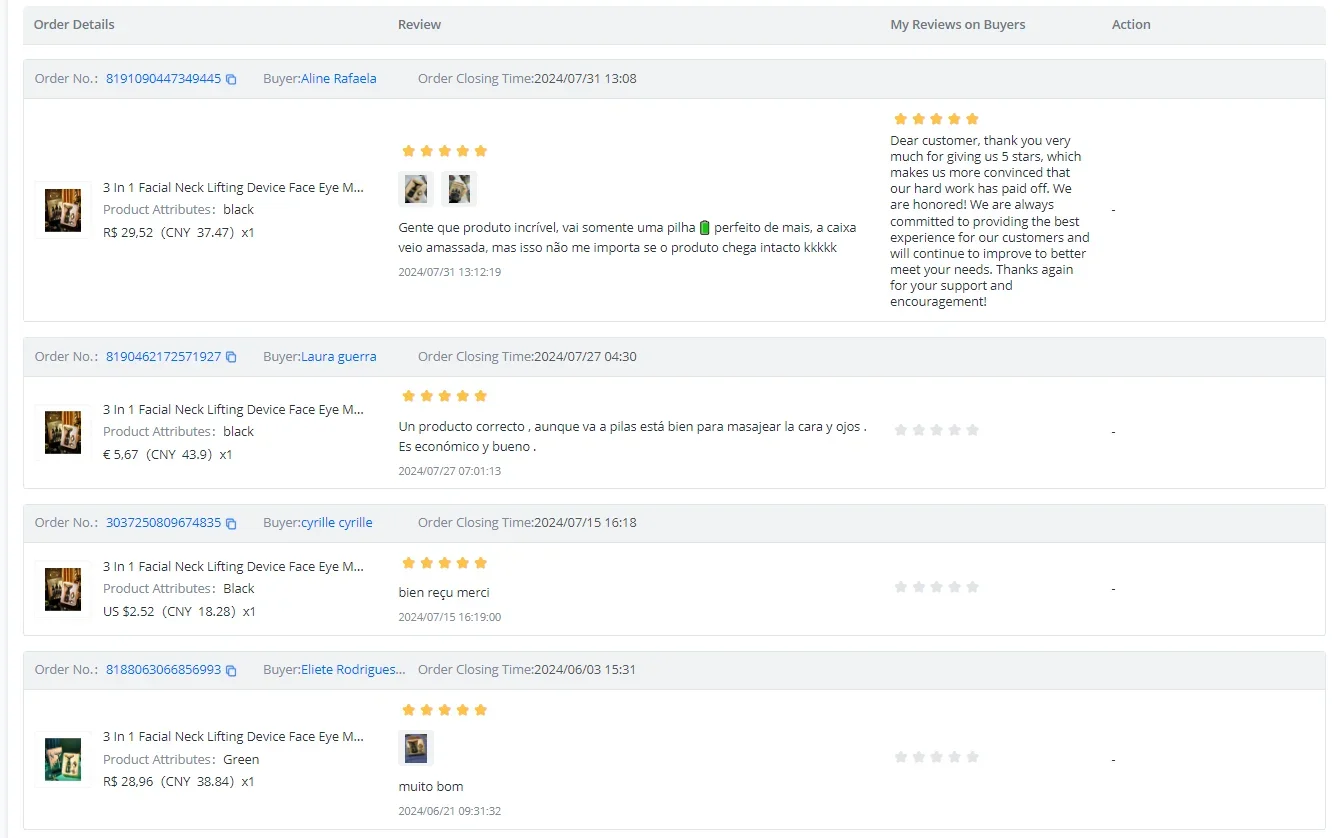The height and width of the screenshot is (838, 1340).
Task: Open buyer profile Eliete Rodrigues
Action: tap(353, 670)
